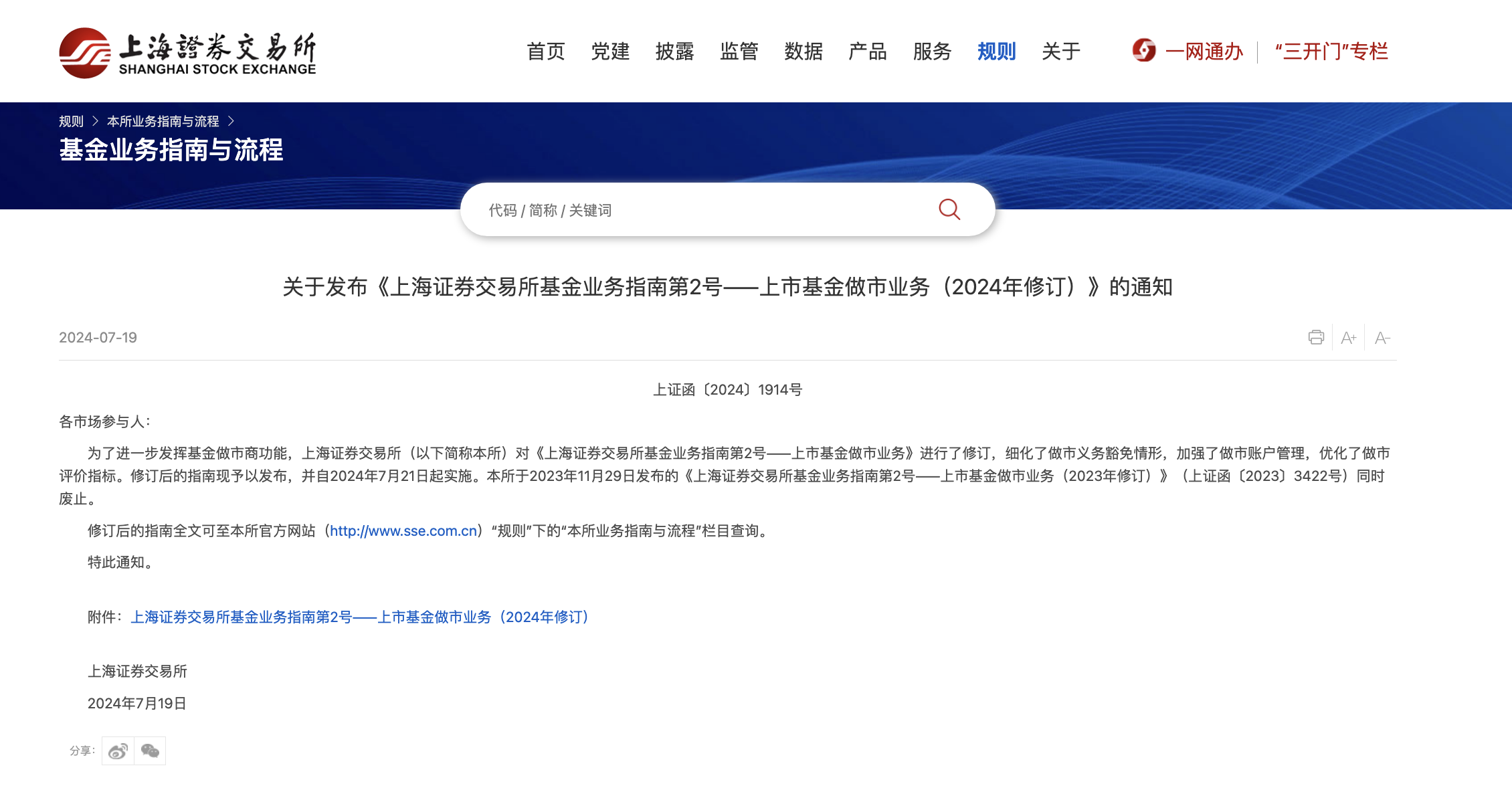Click the 一网通办 swirl icon
This screenshot has width=1512, height=796.
click(1143, 51)
